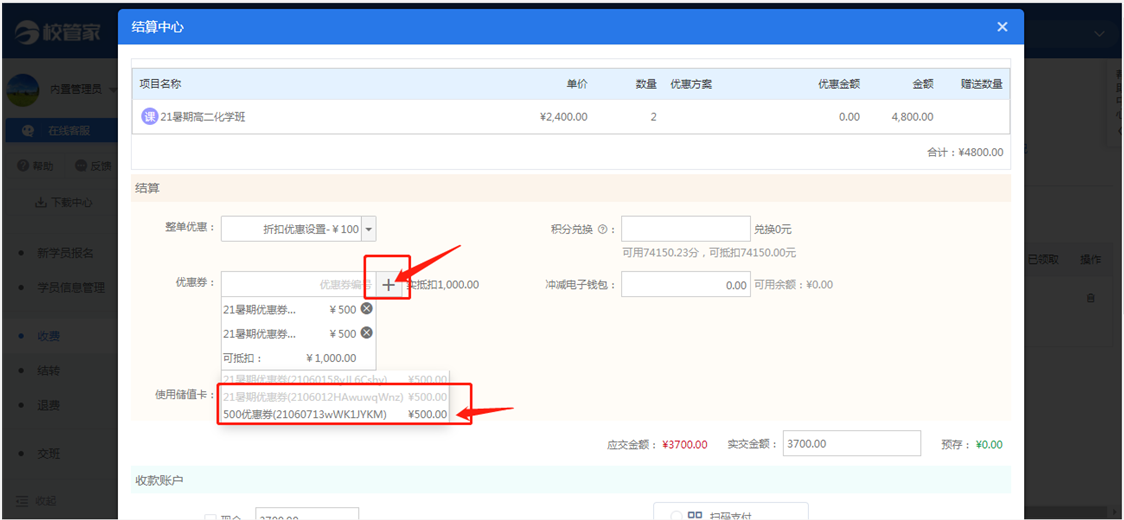This screenshot has width=1124, height=520.
Task: Click the 21暑期高二化学班 row name
Action: point(203,117)
